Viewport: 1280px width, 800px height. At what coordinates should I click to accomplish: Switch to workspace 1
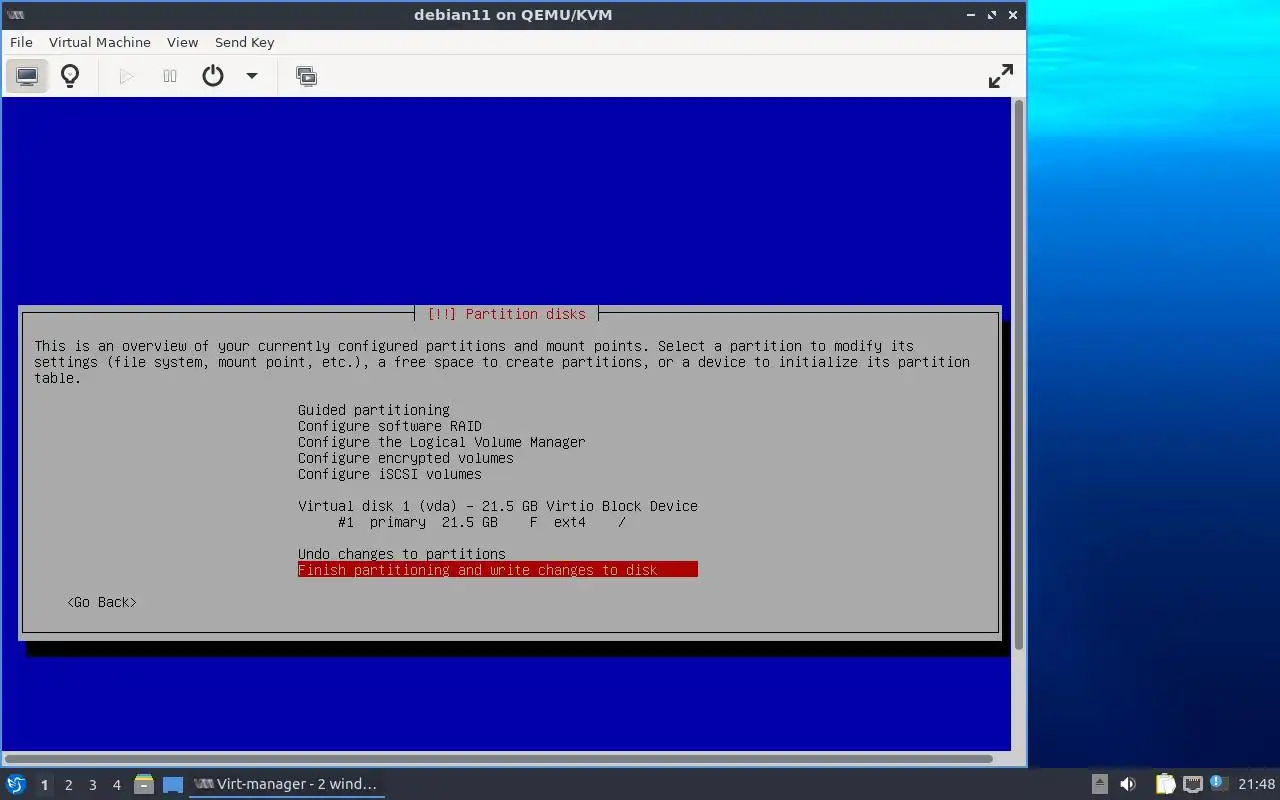coord(44,785)
